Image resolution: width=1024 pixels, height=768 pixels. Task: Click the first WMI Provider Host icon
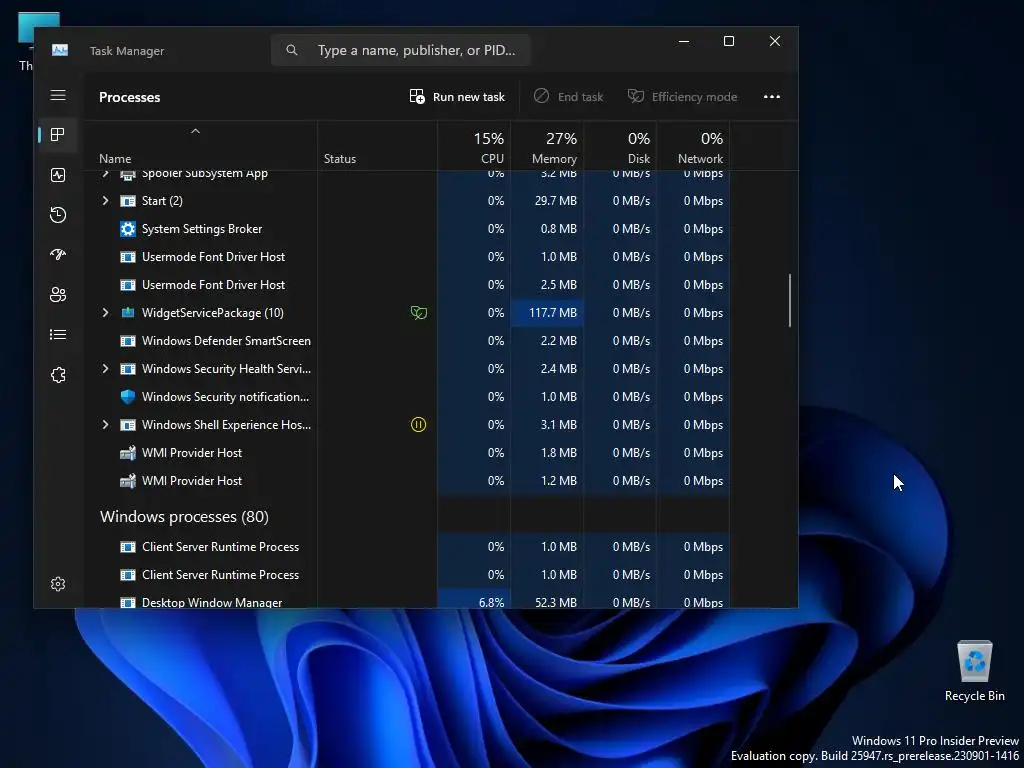pyautogui.click(x=128, y=453)
